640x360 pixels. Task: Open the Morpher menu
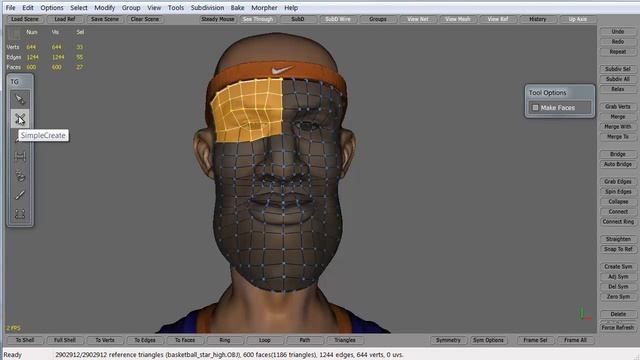point(264,8)
